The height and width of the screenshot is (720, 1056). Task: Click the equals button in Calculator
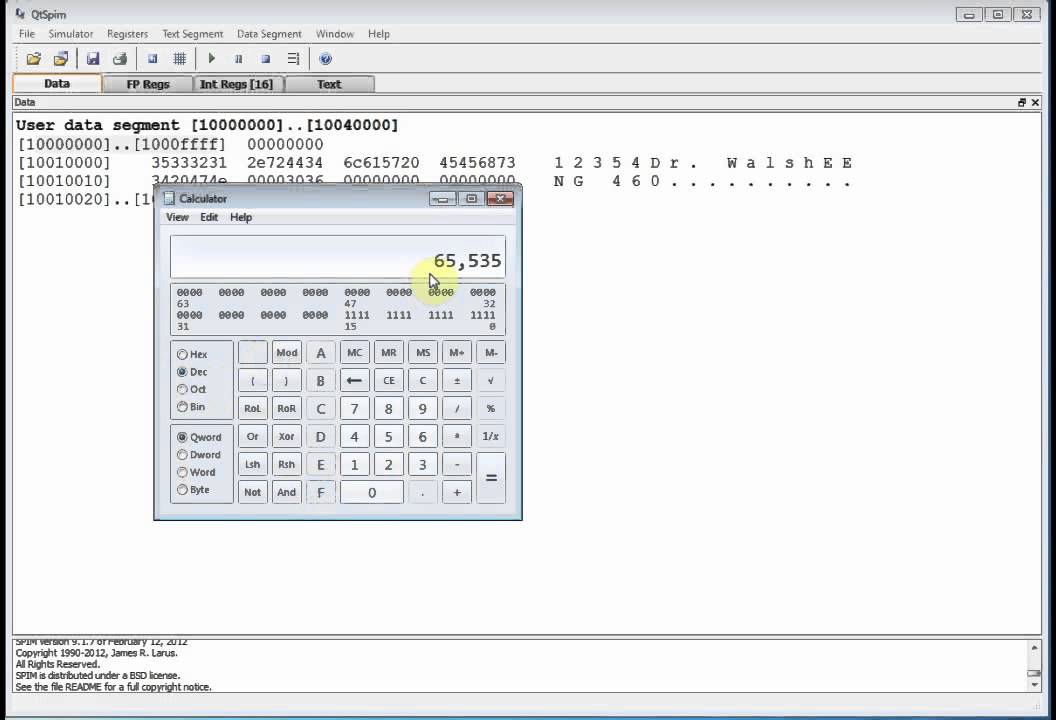tap(491, 478)
